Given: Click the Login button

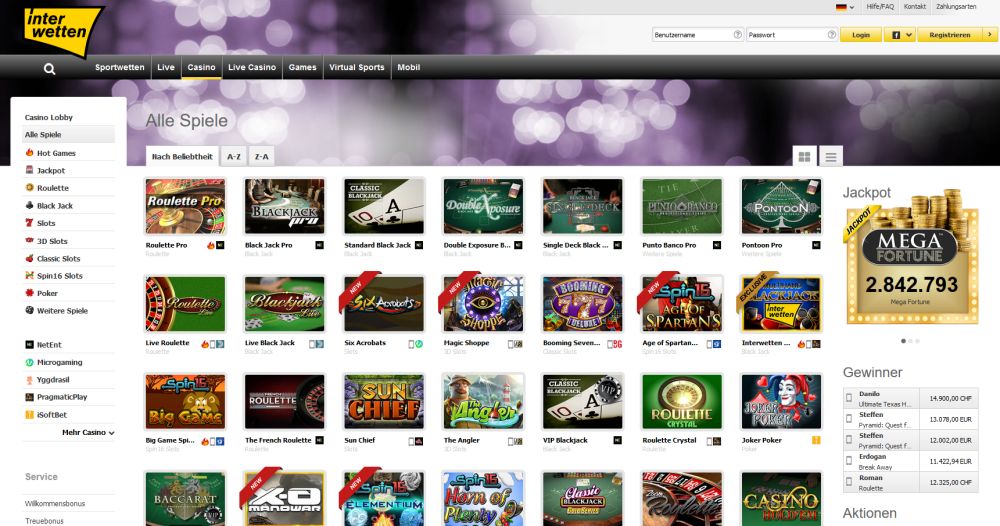Looking at the screenshot, I should tap(860, 34).
